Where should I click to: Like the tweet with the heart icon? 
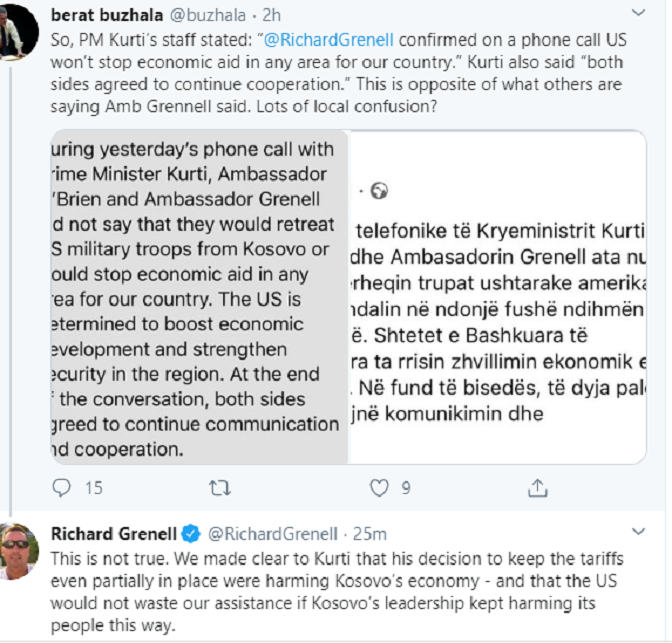pos(379,488)
